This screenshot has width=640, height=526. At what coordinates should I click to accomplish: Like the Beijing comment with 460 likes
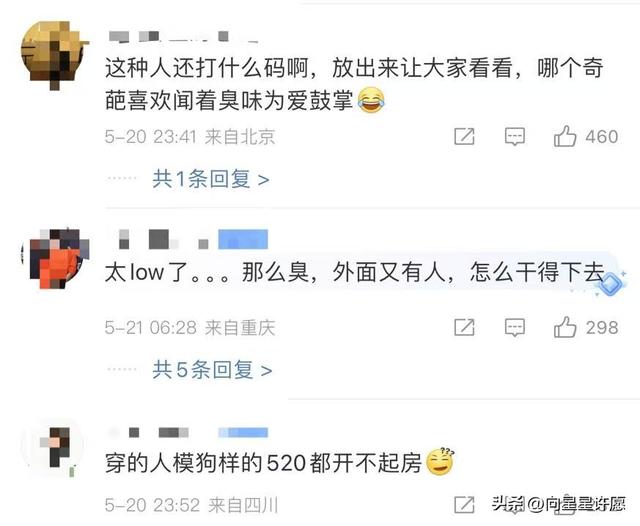point(565,136)
